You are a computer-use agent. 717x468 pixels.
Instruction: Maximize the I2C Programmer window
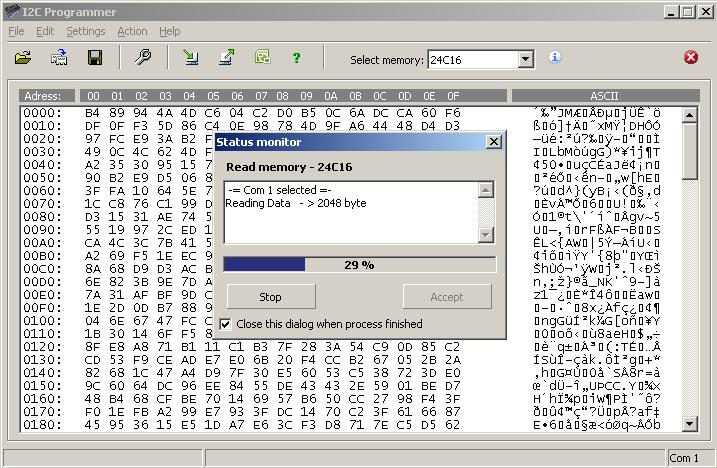(688, 11)
